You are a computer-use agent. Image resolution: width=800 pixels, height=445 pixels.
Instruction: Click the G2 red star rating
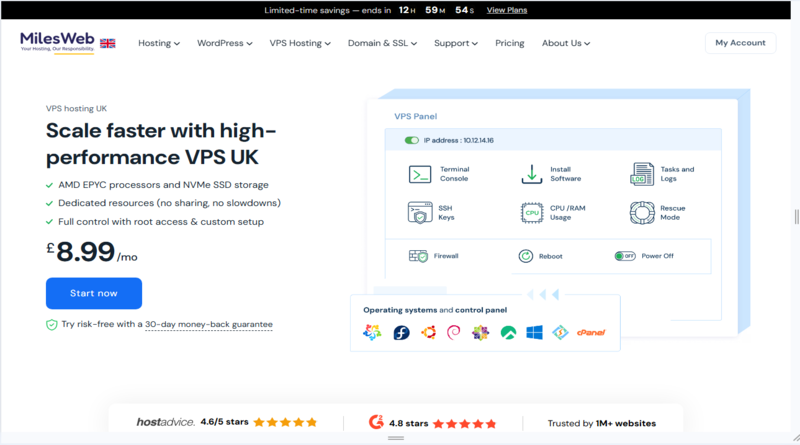pyautogui.click(x=464, y=424)
